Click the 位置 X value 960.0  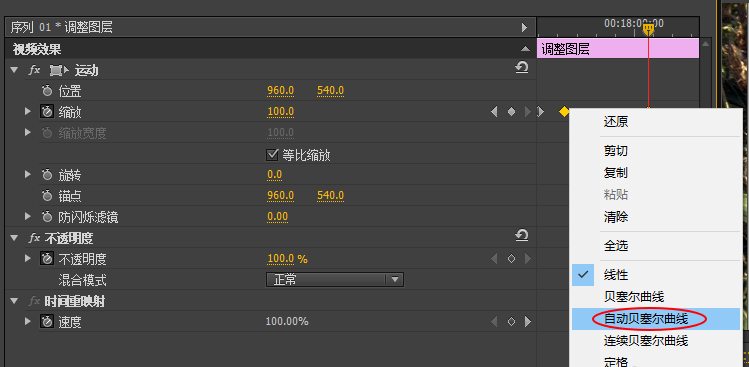[x=280, y=90]
